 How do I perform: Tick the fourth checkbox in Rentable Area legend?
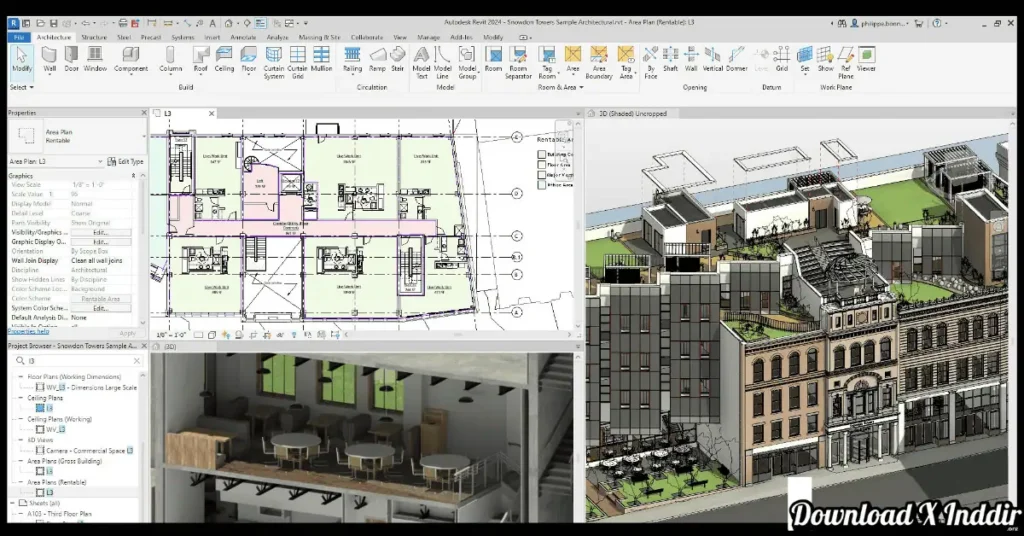541,185
